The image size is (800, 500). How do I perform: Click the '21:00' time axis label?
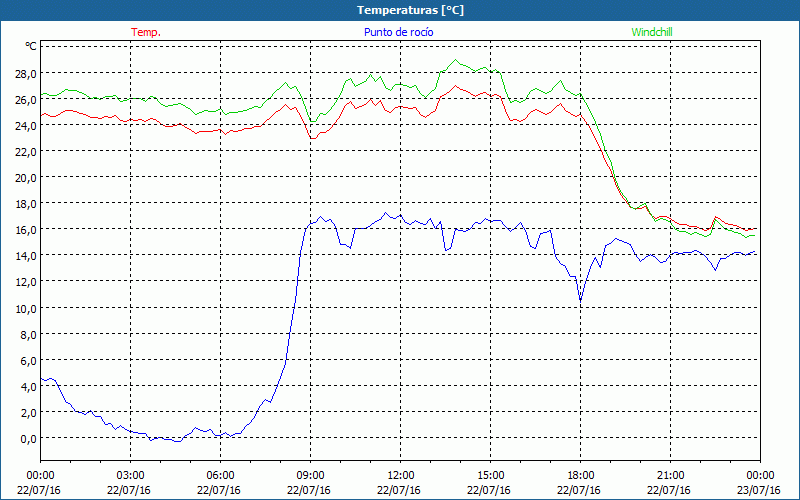(x=670, y=475)
